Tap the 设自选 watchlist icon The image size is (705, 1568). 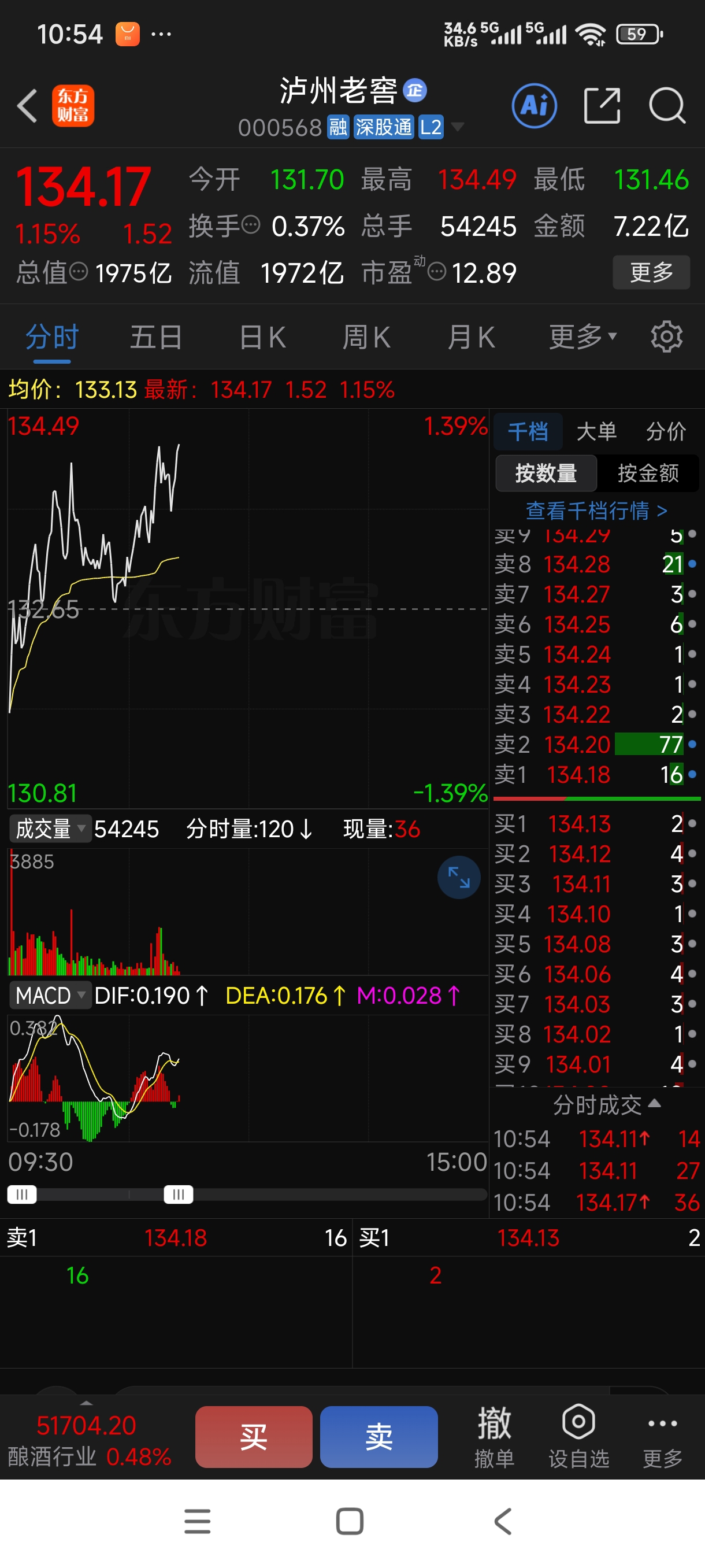click(x=578, y=1437)
